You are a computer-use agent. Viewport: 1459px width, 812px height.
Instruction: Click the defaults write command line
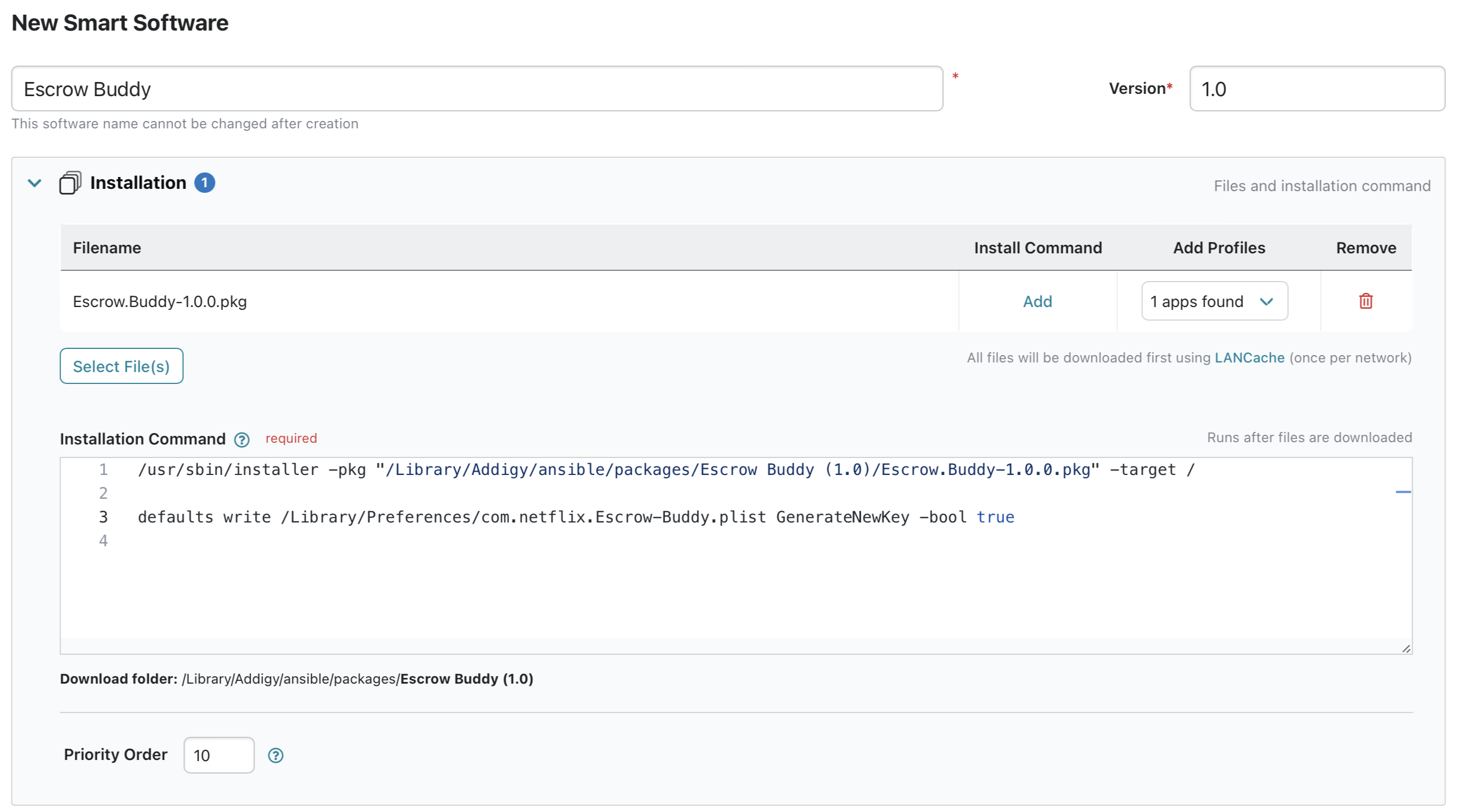(x=576, y=517)
